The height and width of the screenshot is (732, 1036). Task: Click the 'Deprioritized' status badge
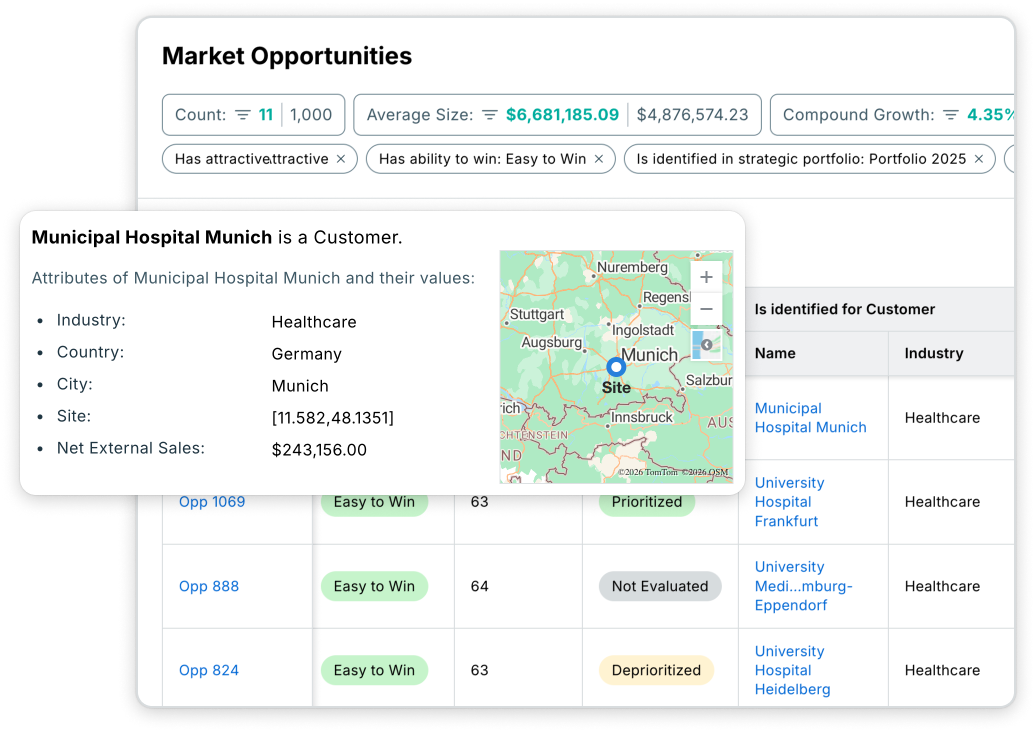(x=656, y=670)
